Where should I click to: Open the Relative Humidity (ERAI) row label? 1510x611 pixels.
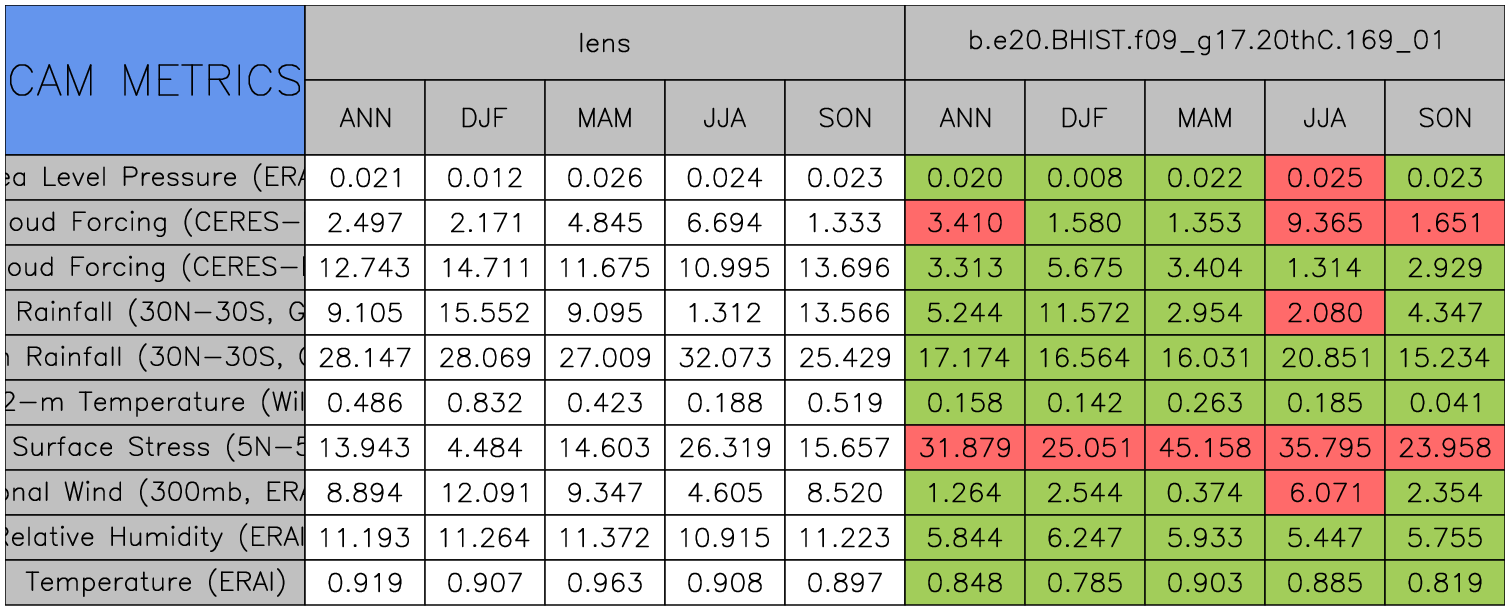point(154,538)
